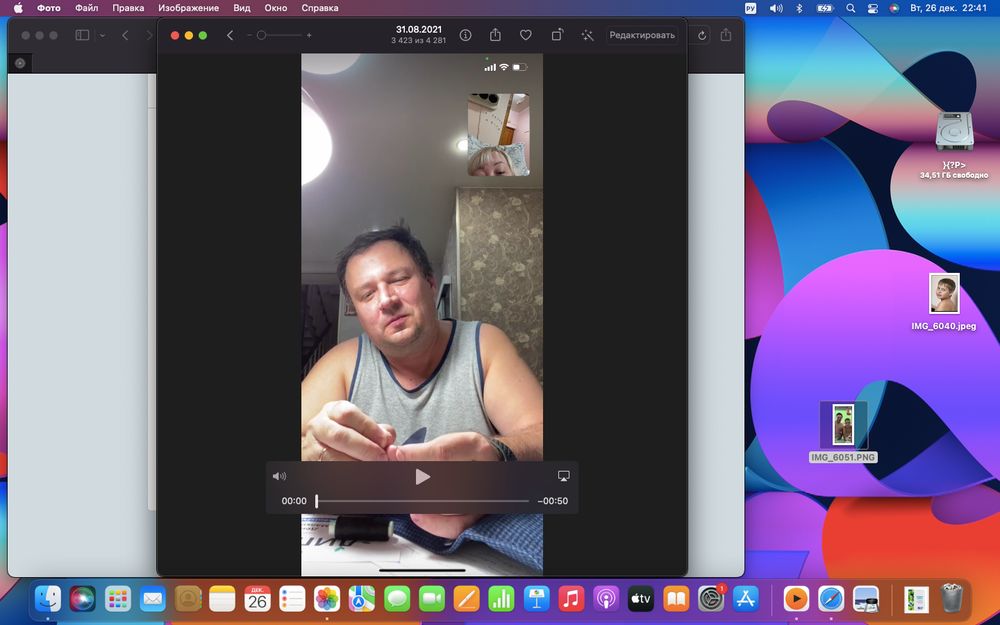The image size is (1000, 625).
Task: Zoom out with the minus sign
Action: [249, 35]
